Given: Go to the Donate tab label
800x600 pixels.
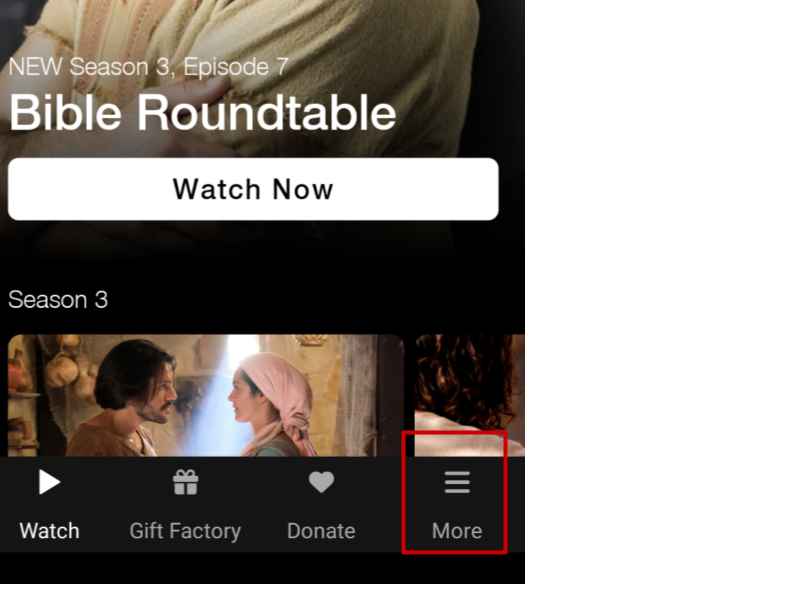Looking at the screenshot, I should pos(321,531).
